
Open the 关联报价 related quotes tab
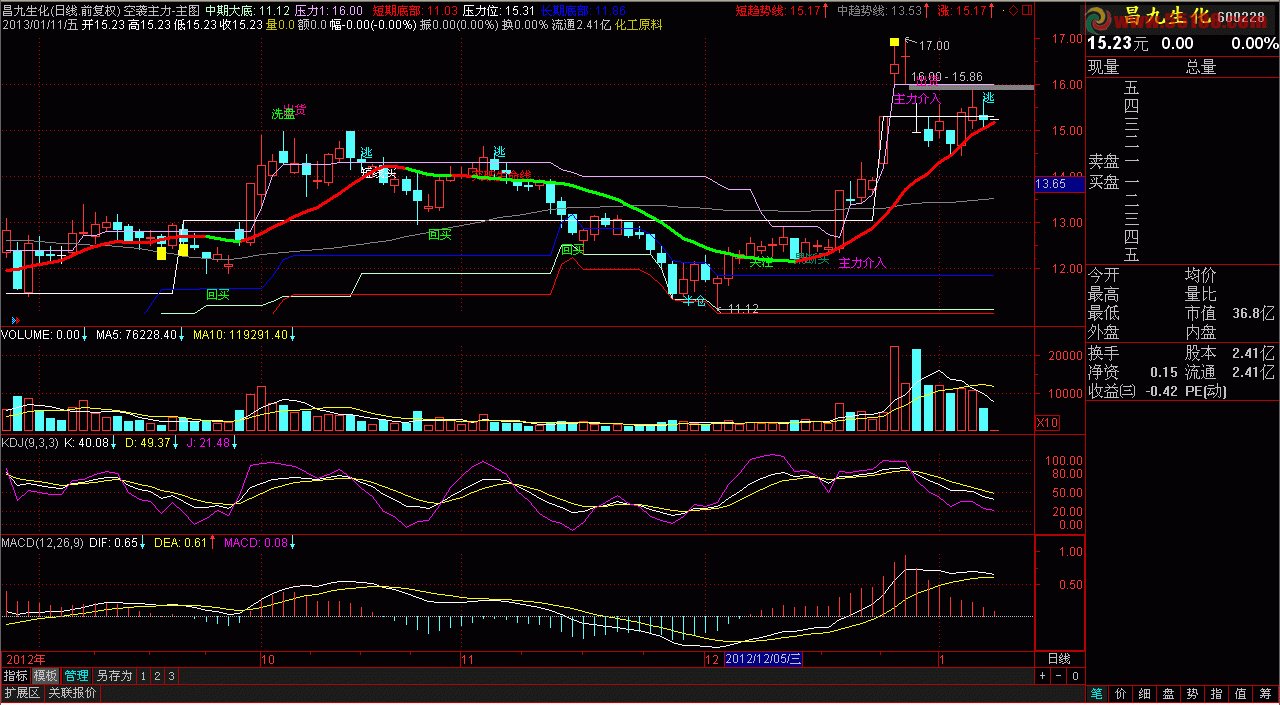pos(73,692)
